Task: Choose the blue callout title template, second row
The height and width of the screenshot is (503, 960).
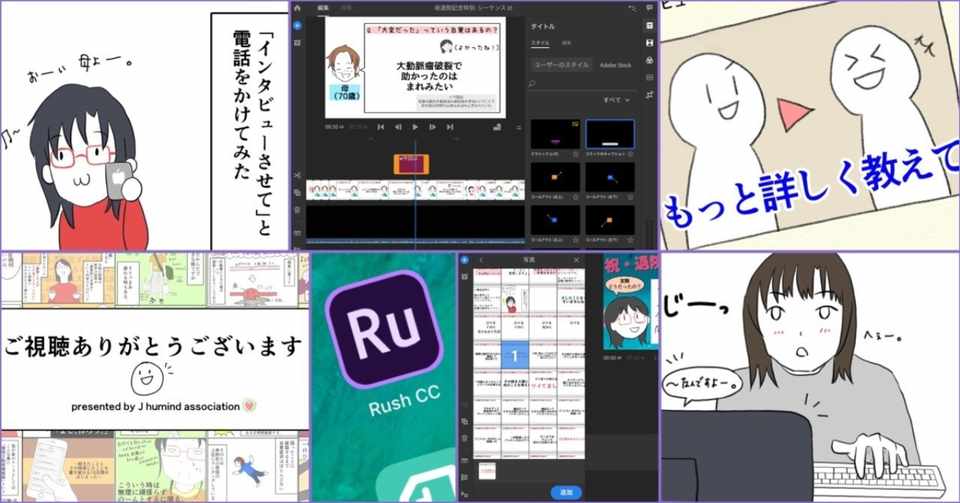Action: coord(610,177)
